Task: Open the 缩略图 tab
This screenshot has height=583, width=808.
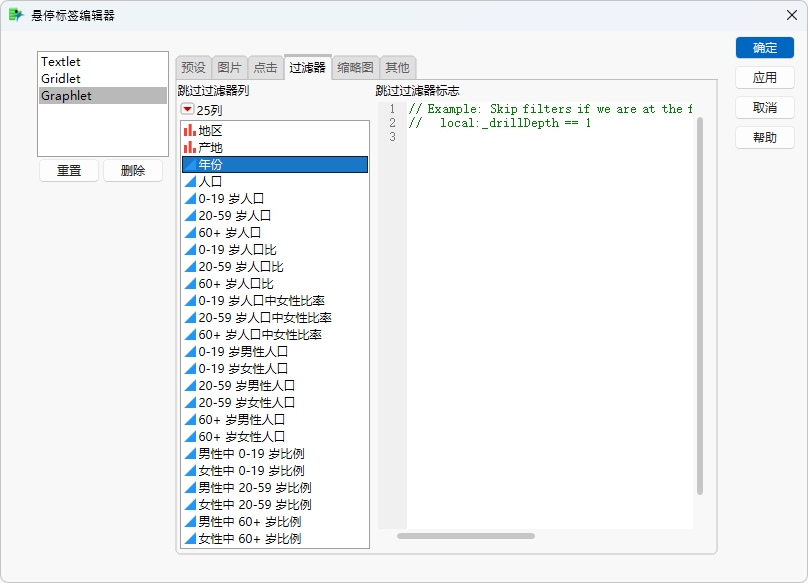Action: point(356,68)
